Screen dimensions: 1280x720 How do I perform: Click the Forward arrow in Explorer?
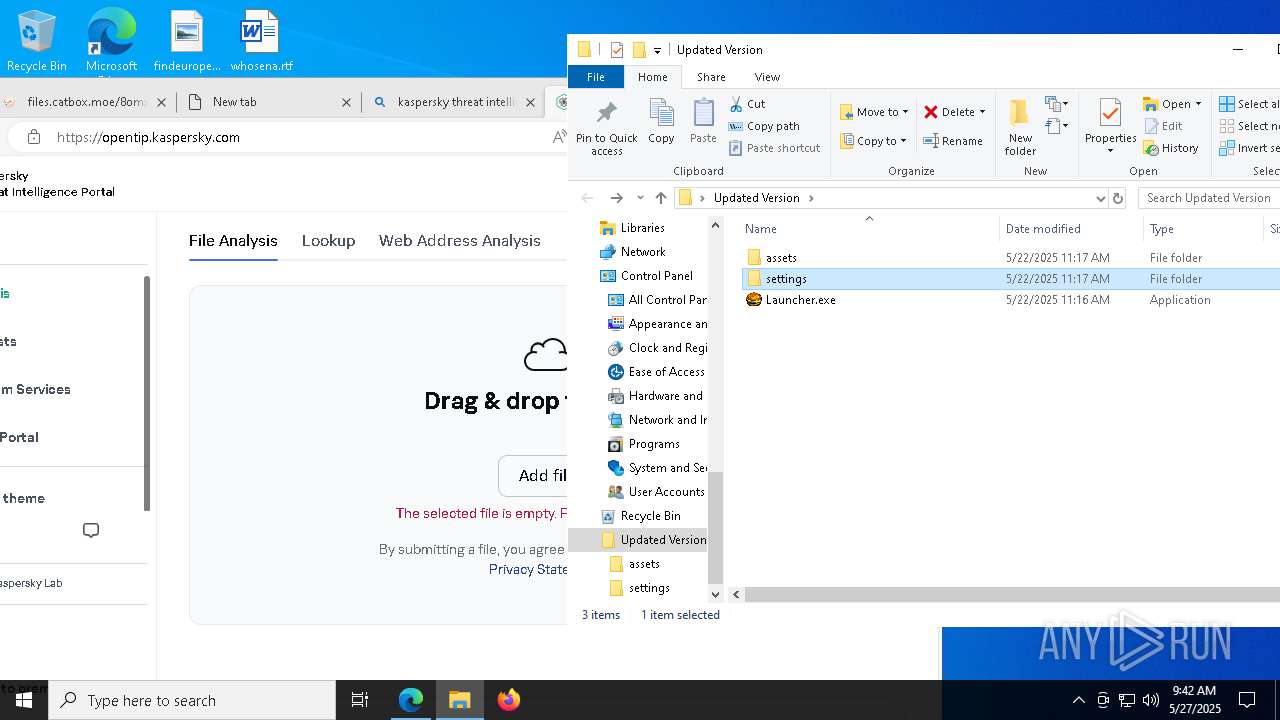[x=616, y=198]
